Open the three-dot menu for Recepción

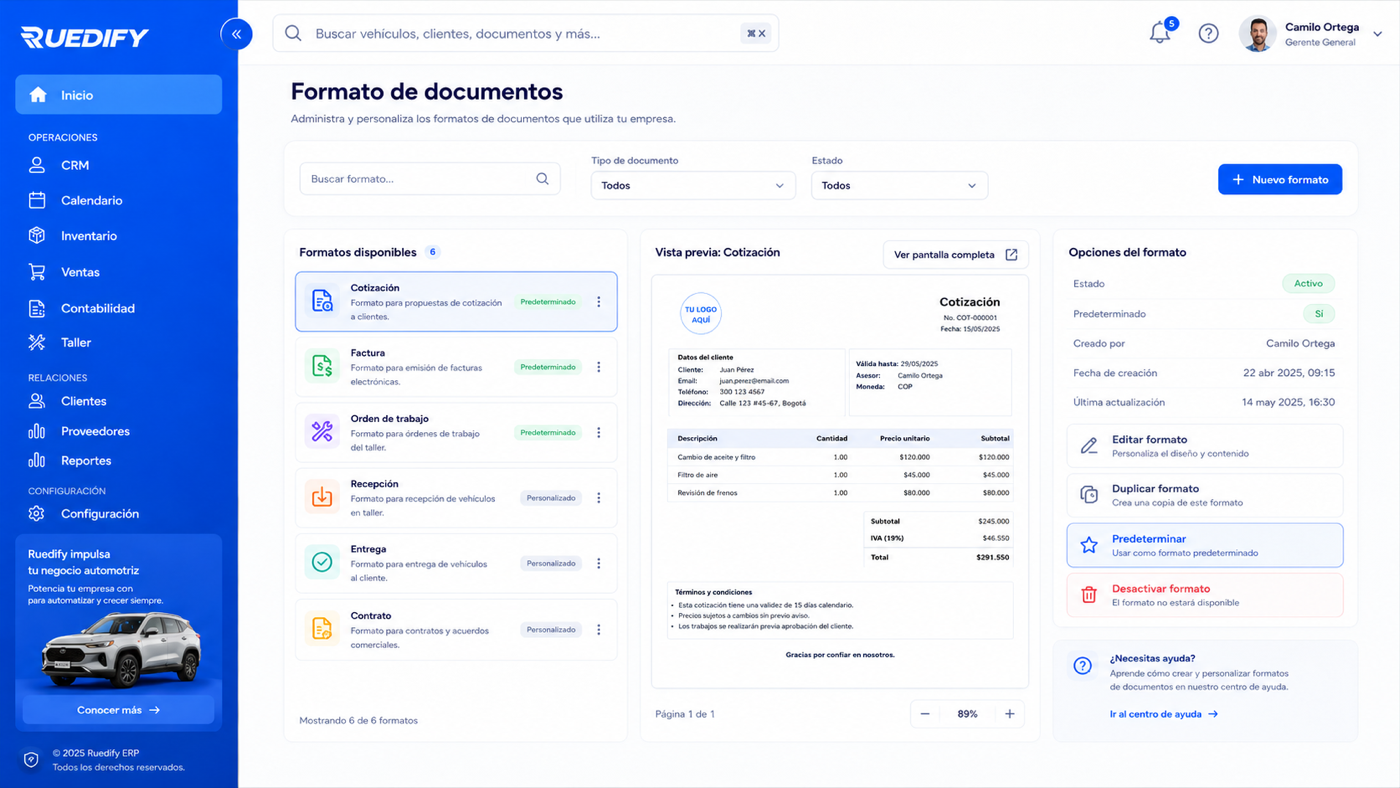[599, 498]
